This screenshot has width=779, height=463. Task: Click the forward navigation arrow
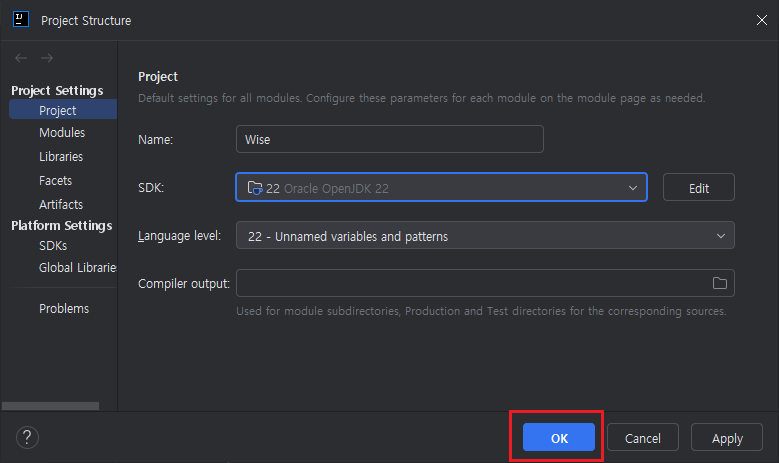click(x=46, y=58)
